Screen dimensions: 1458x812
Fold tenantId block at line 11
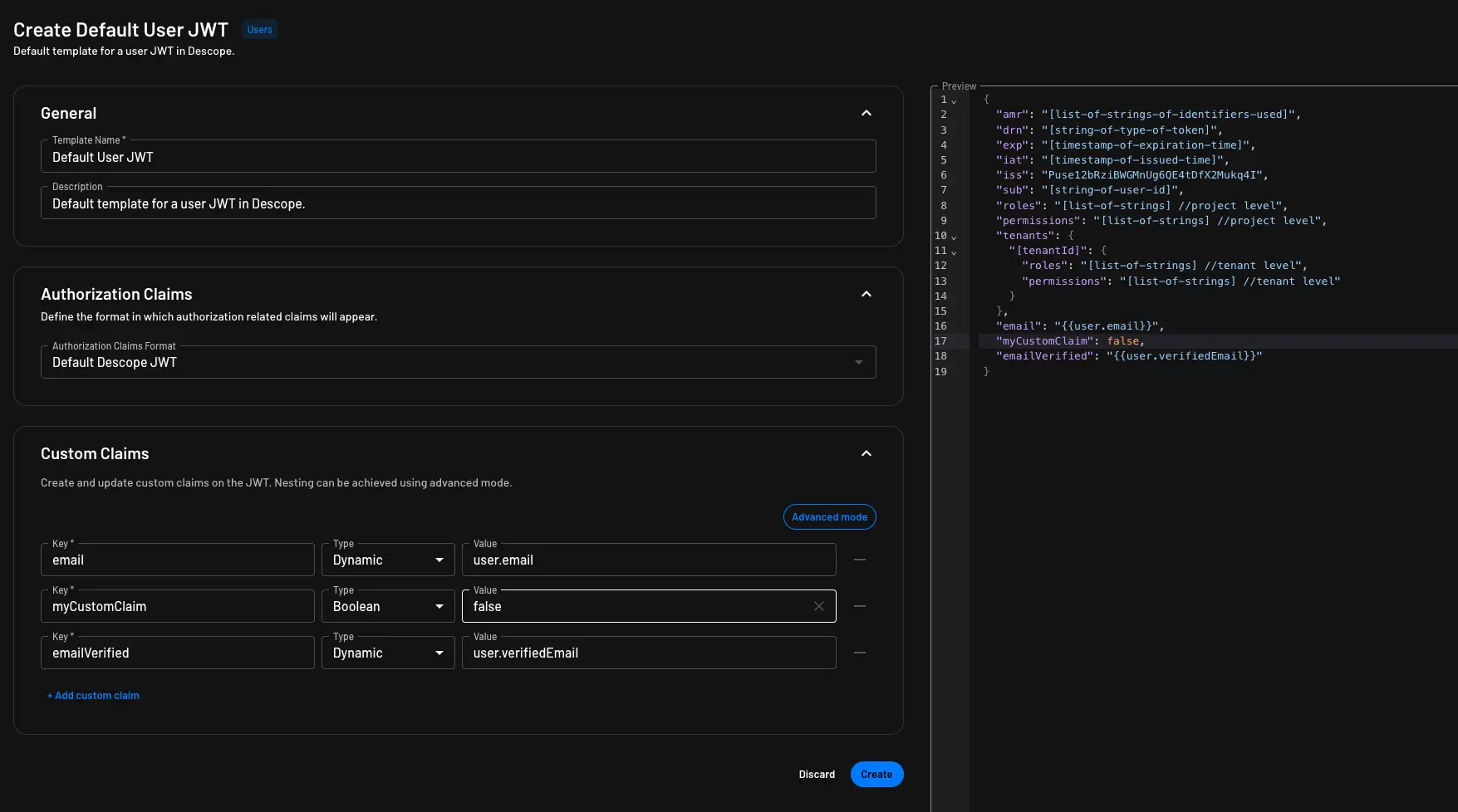pos(954,252)
